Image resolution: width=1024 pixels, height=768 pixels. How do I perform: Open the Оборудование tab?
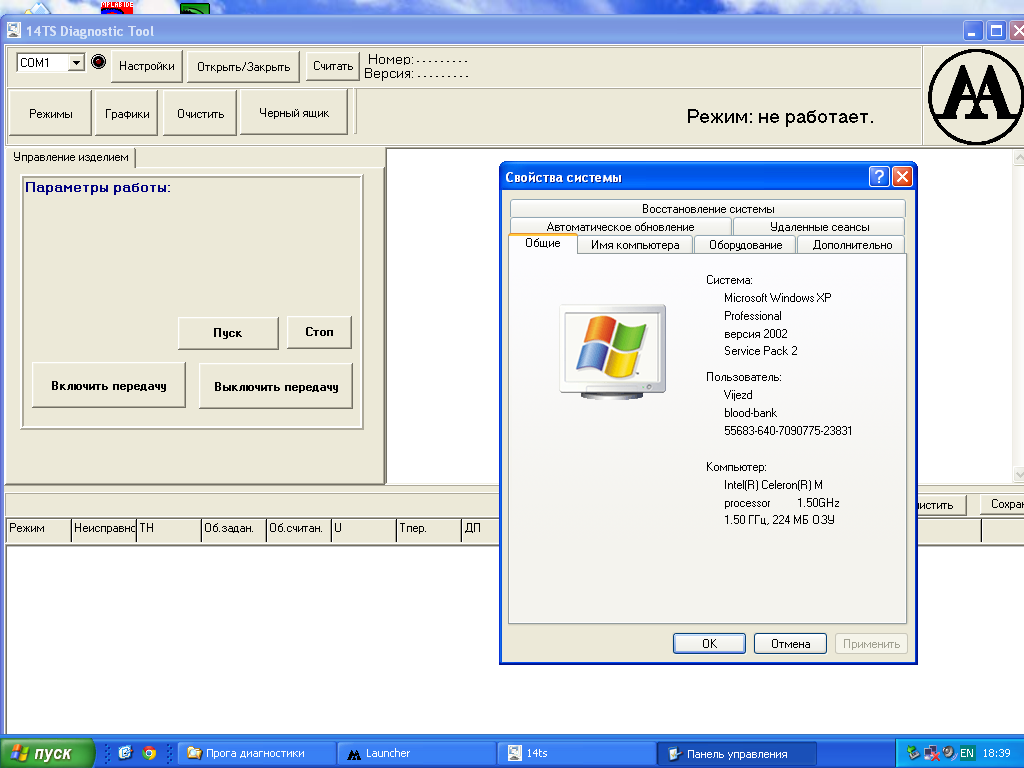[745, 245]
